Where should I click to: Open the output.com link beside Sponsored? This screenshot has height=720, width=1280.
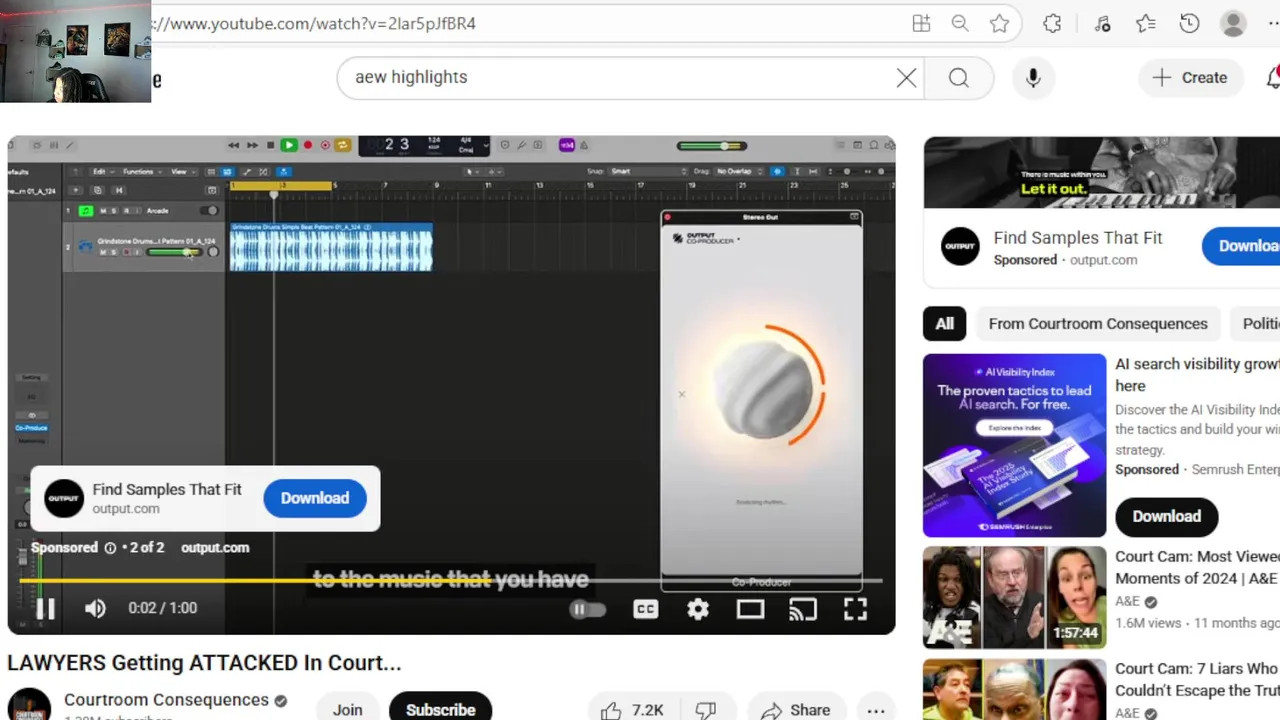[x=215, y=548]
